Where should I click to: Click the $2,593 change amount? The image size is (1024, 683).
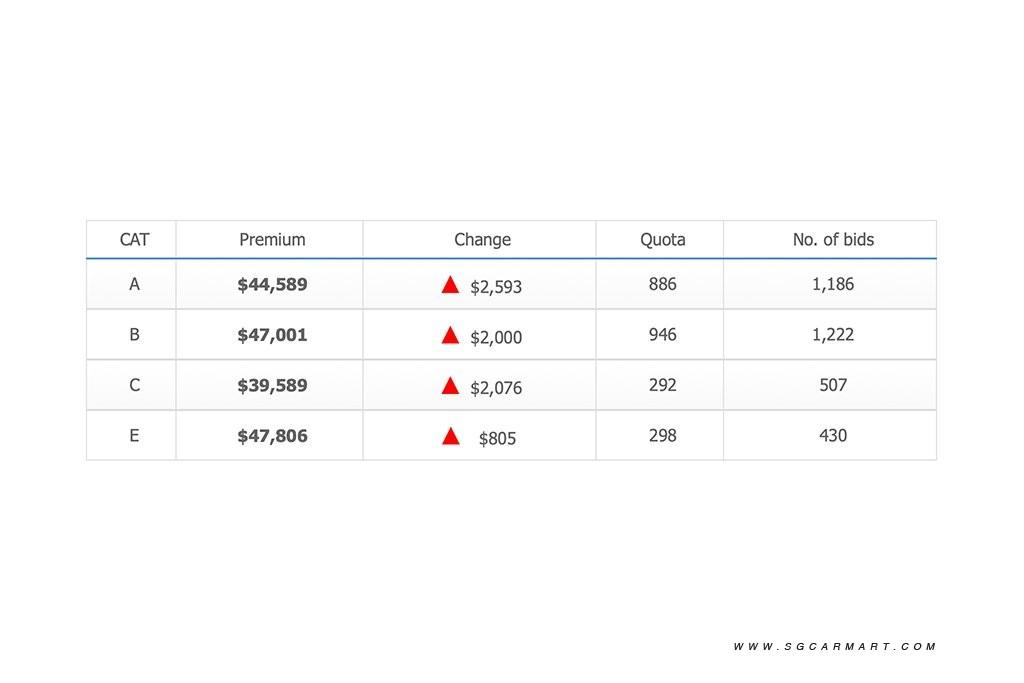pos(496,287)
